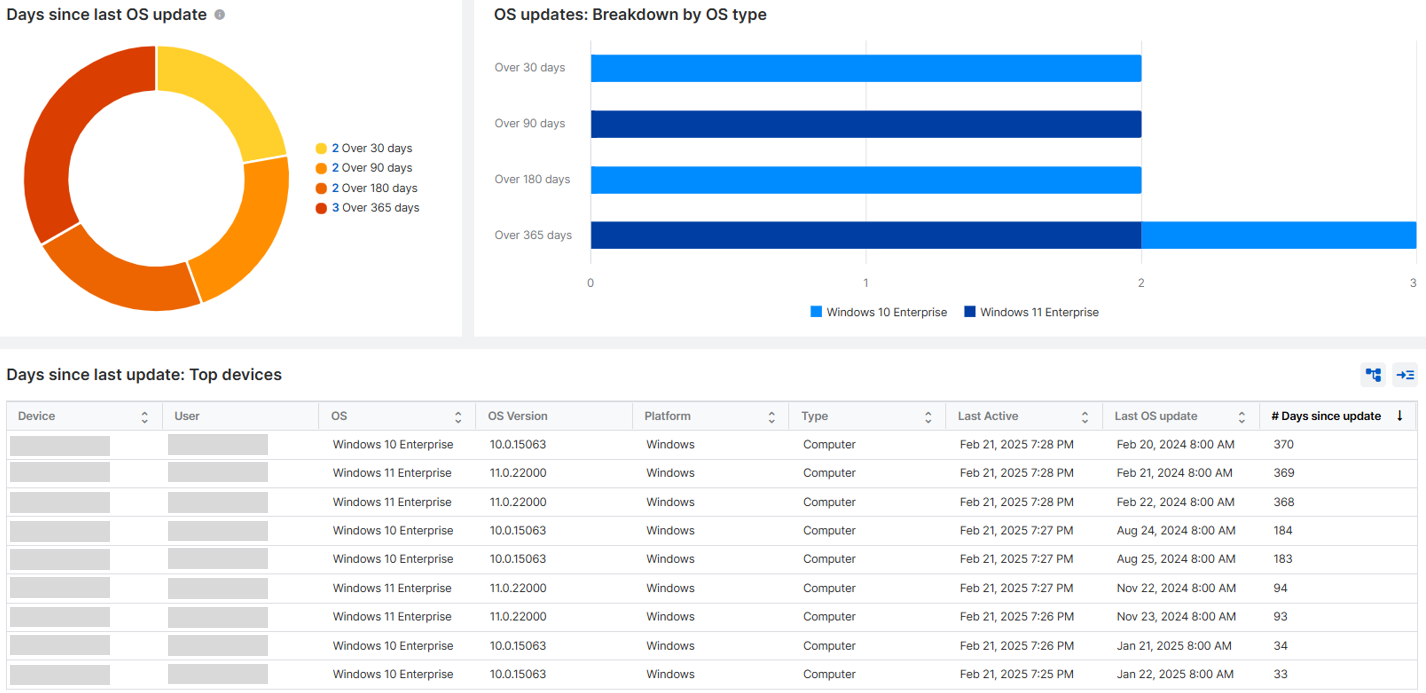Click the sort arrows in the Platform column
Viewport: 1426px width, 693px height.
(x=772, y=417)
